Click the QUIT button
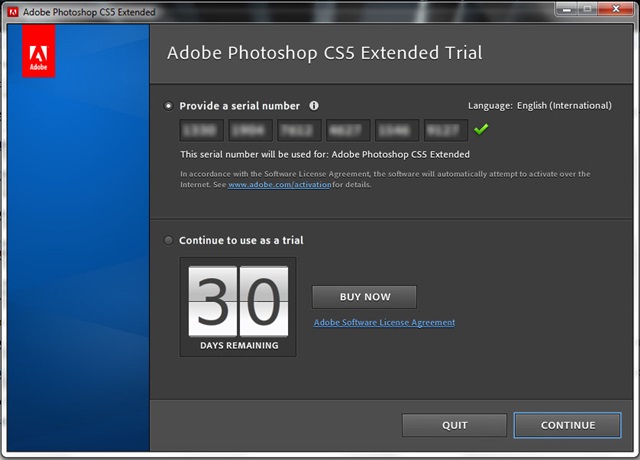The height and width of the screenshot is (460, 640). [x=454, y=425]
